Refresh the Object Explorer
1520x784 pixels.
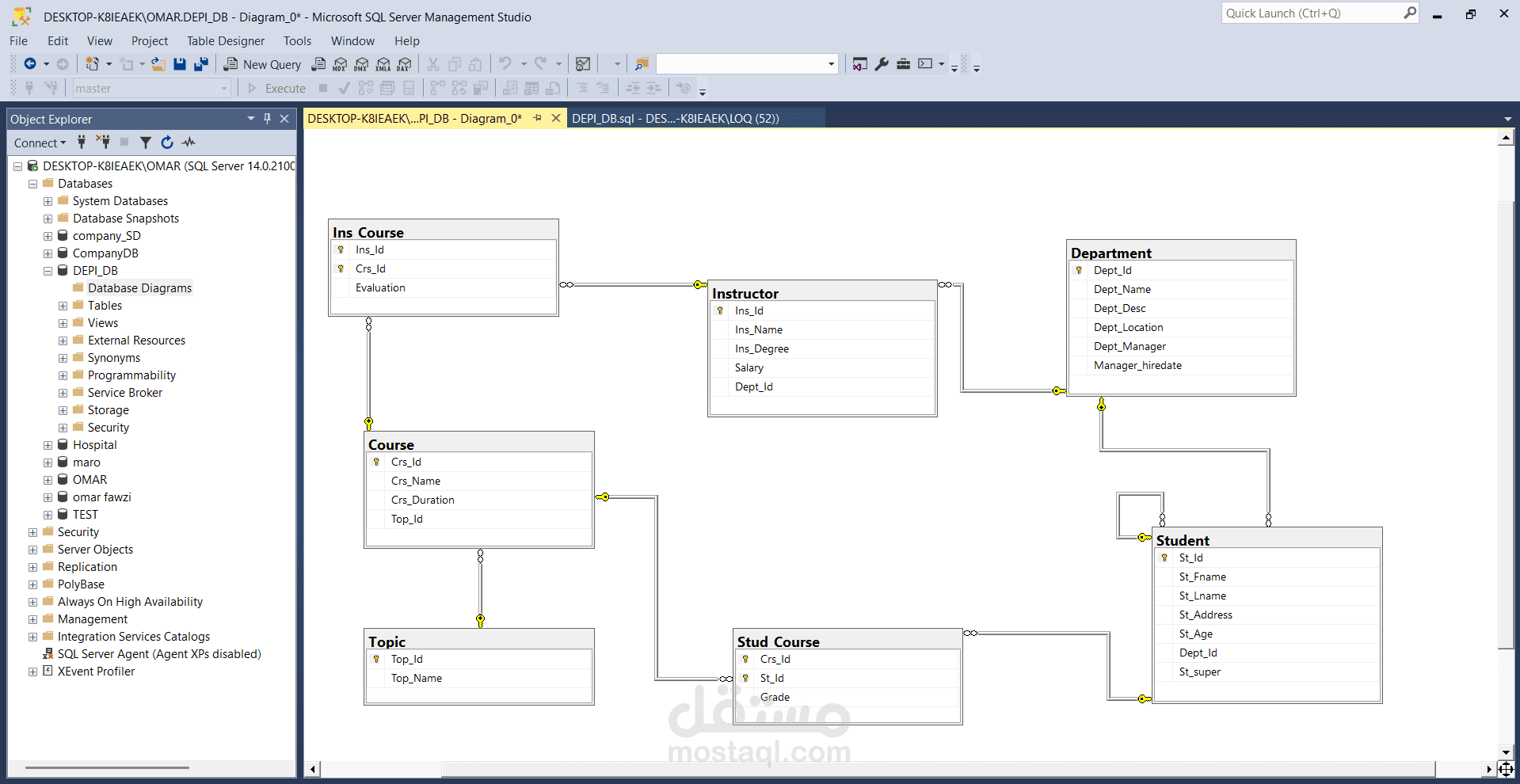tap(167, 143)
